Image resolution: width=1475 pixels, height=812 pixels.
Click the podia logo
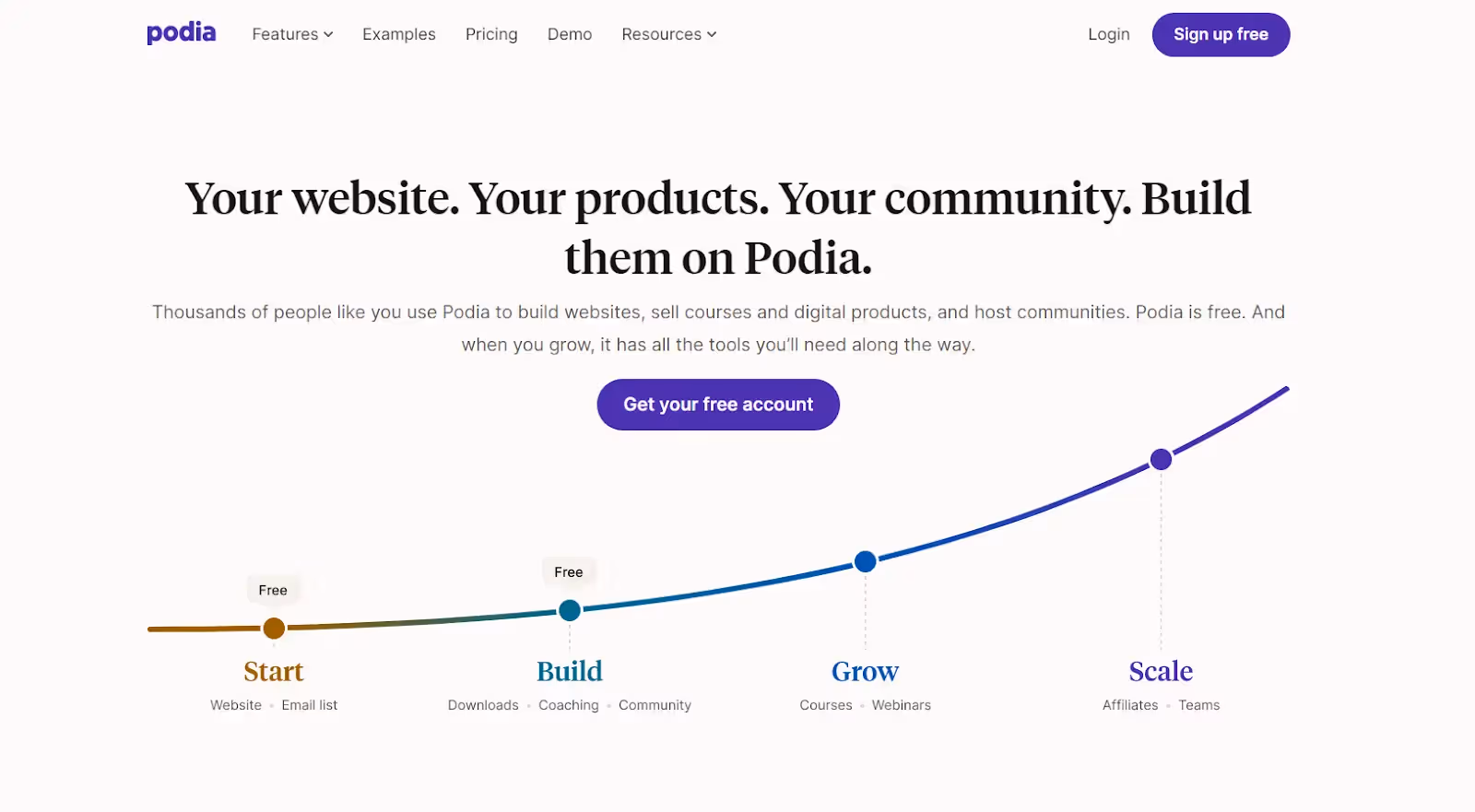click(181, 33)
